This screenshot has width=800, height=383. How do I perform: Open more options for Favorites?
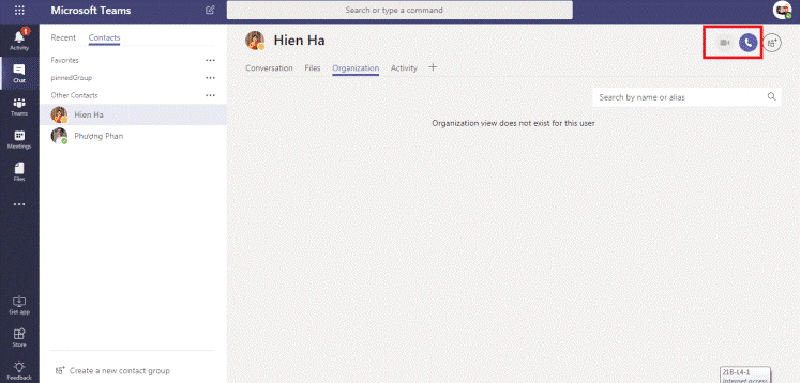coord(210,60)
